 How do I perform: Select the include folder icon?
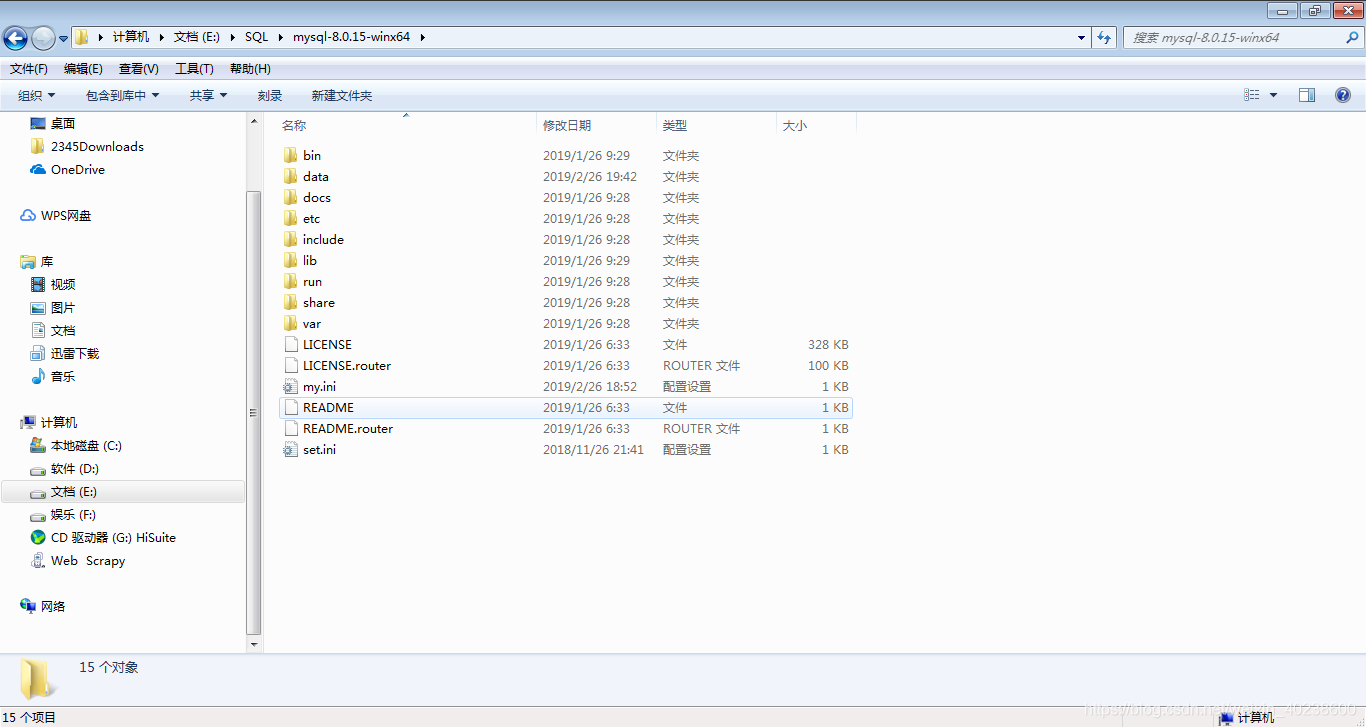[291, 239]
